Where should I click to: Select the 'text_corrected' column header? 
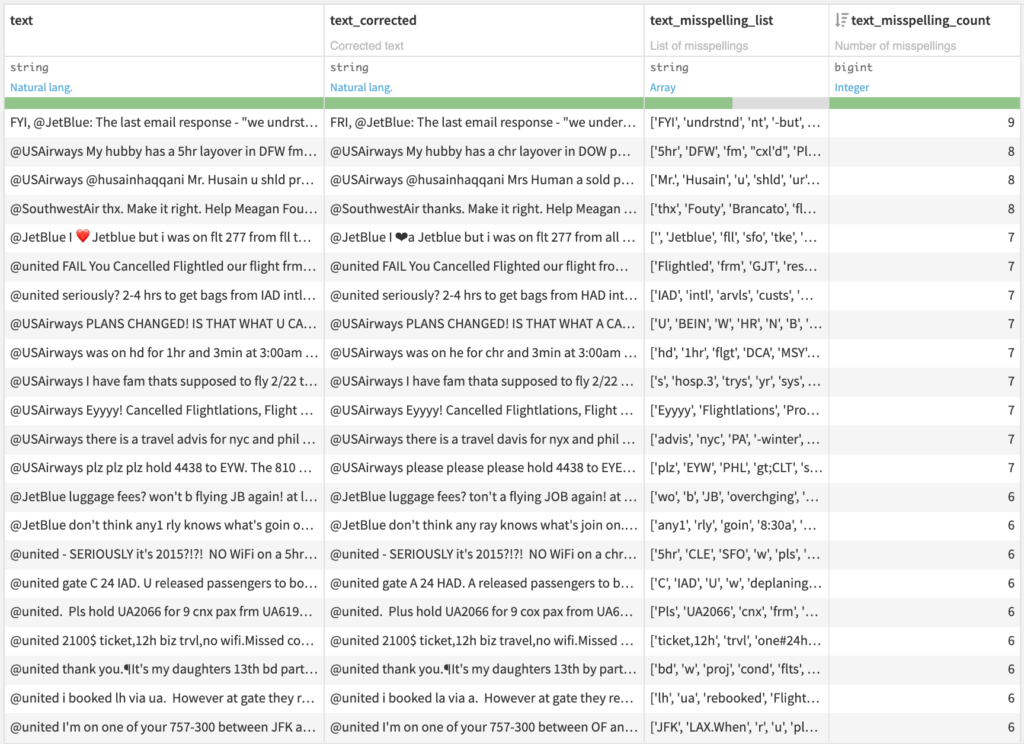coord(373,20)
